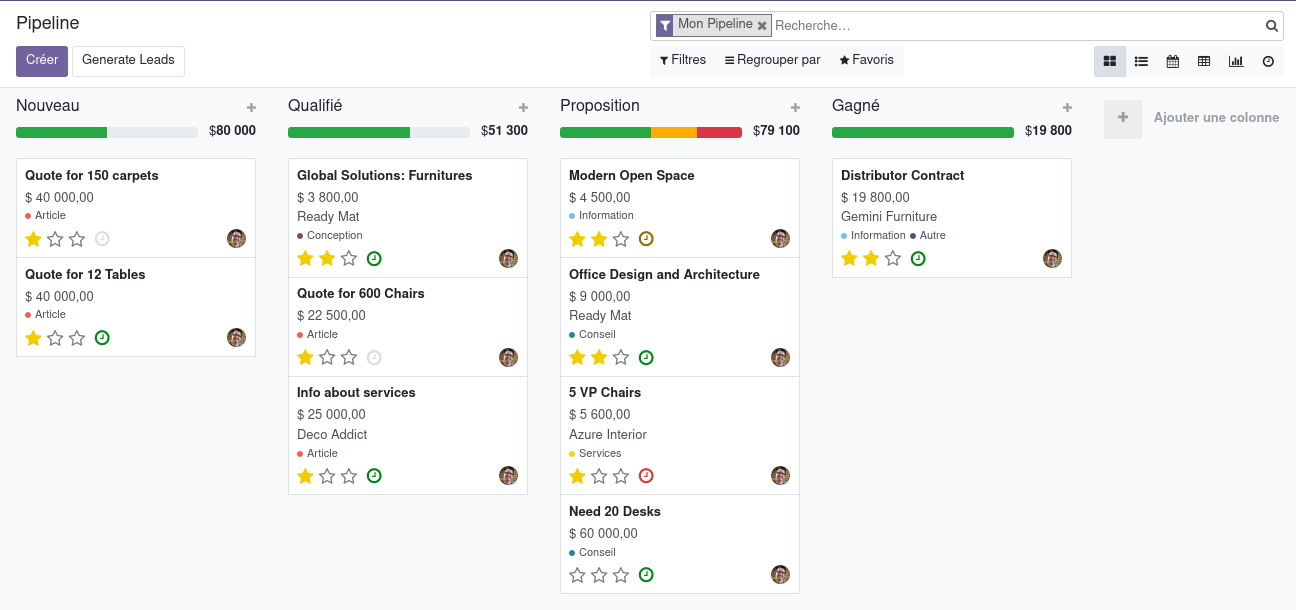This screenshot has height=610, width=1296.
Task: Click the search magnifier icon
Action: [x=1272, y=26]
